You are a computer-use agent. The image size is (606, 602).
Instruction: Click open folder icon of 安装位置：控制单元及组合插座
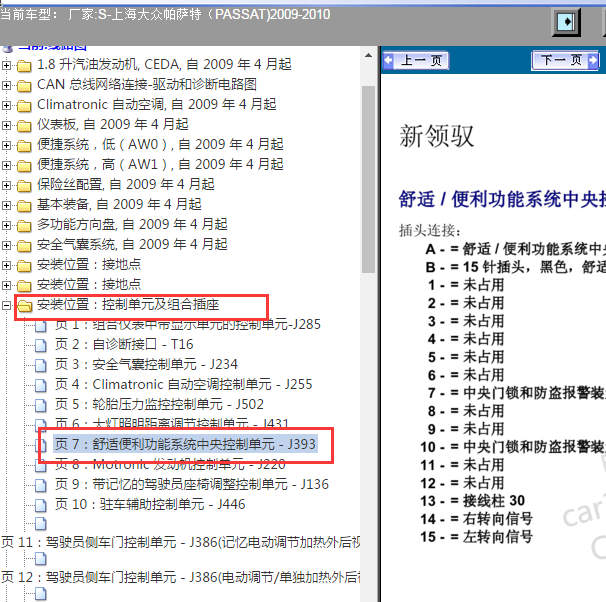click(x=24, y=306)
